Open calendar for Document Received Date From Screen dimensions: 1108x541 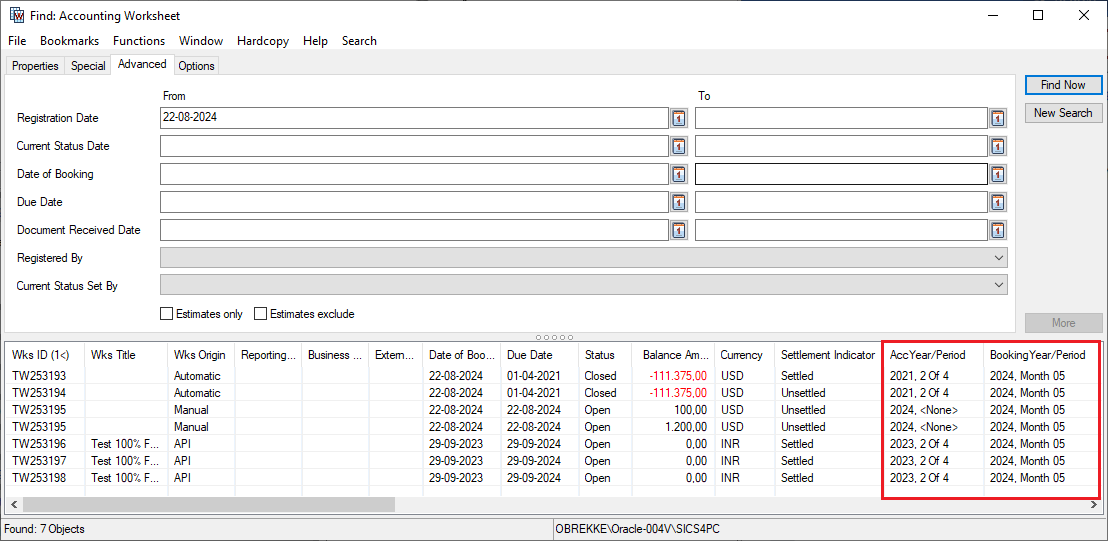678,230
